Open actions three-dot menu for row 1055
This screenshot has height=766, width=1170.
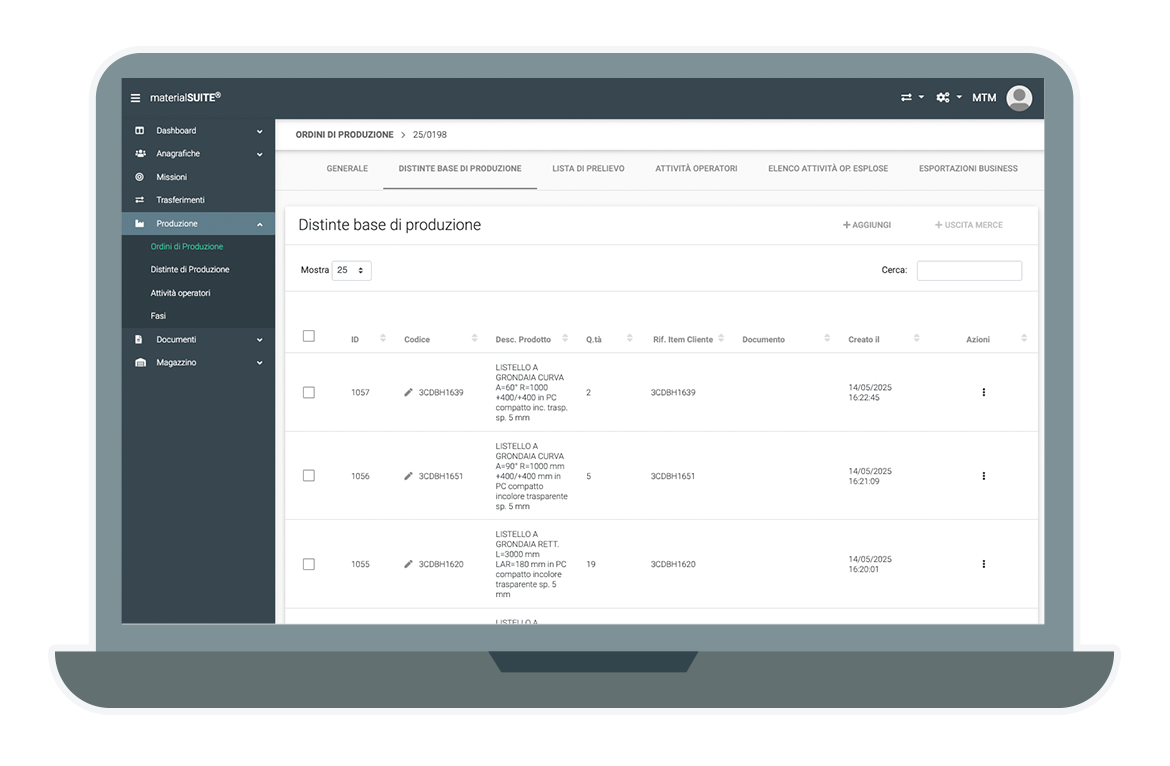(983, 565)
